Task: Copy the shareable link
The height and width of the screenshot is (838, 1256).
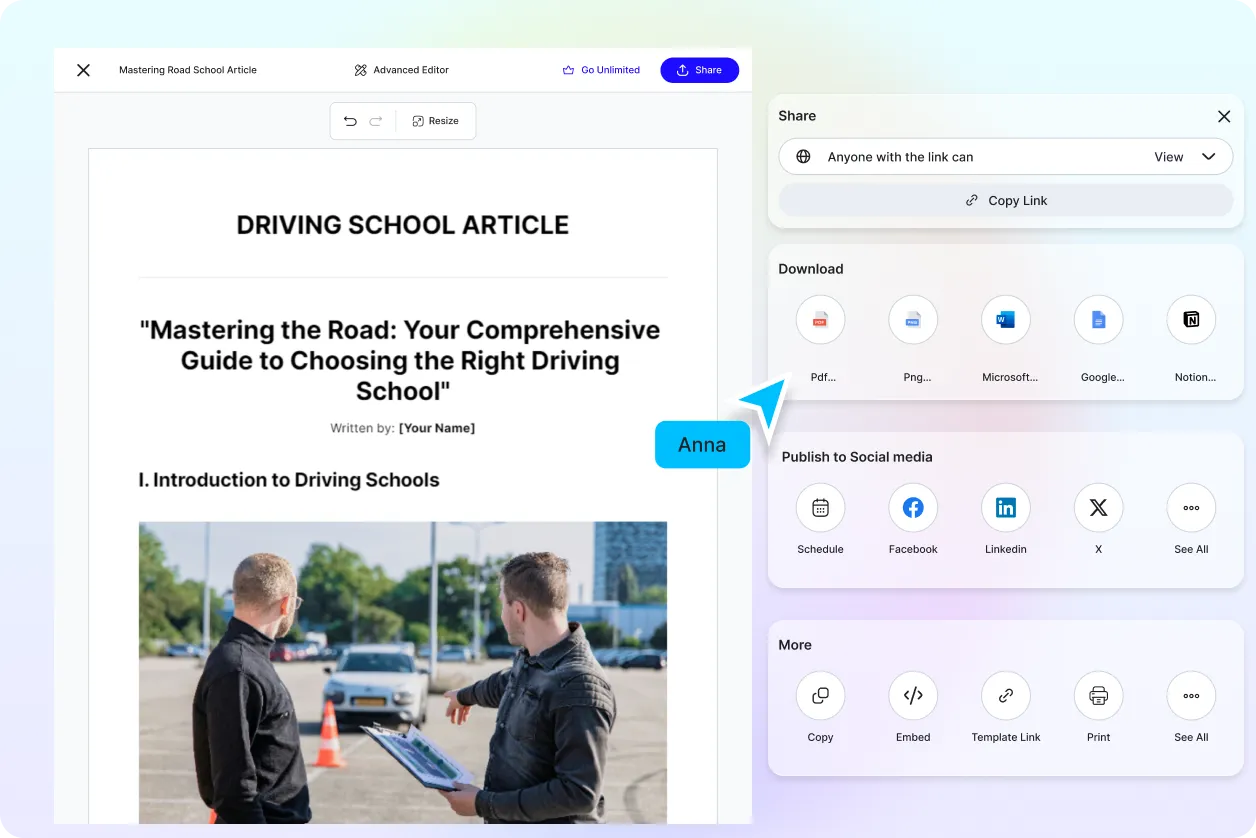Action: click(x=1005, y=200)
